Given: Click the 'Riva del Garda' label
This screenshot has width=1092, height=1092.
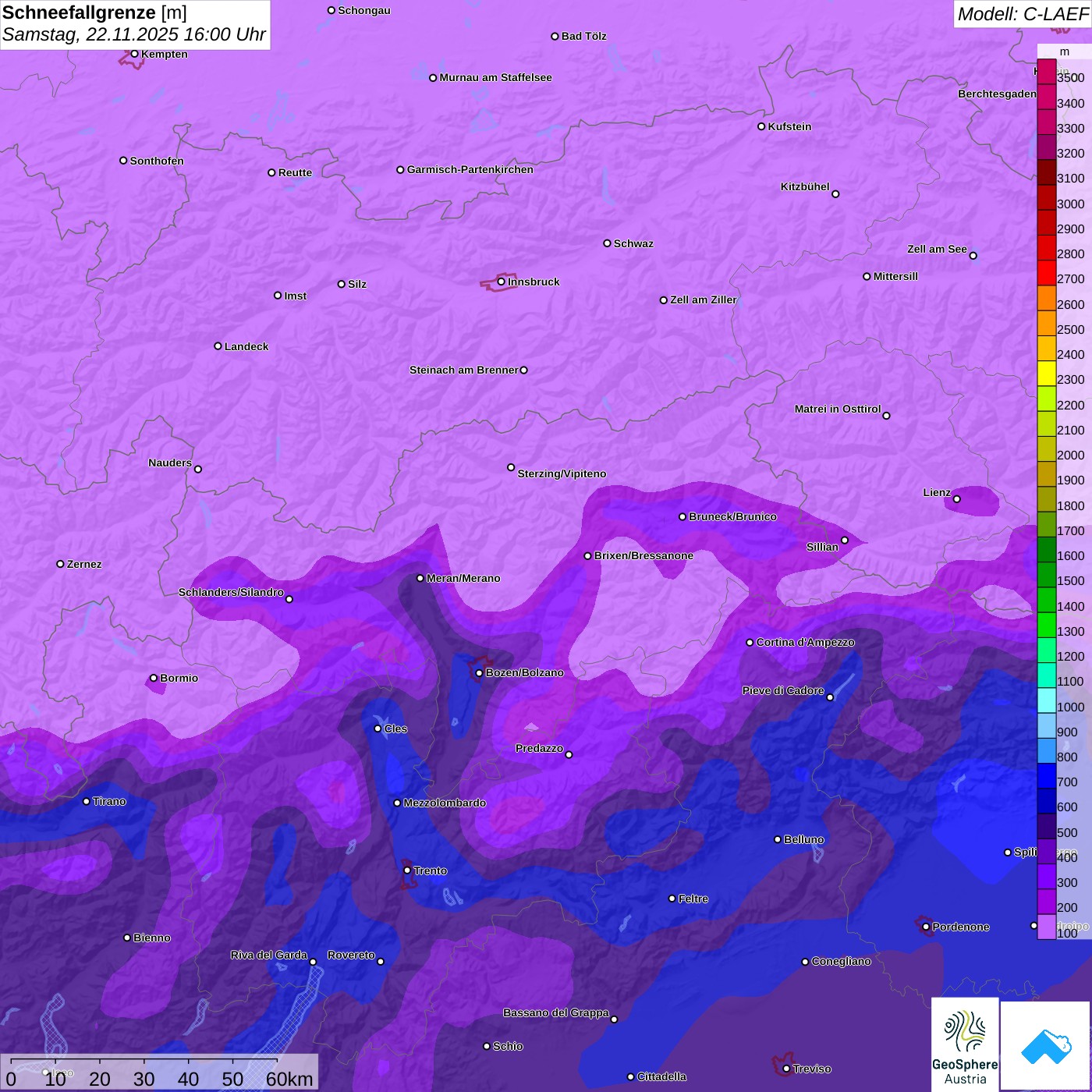Looking at the screenshot, I should tap(269, 955).
